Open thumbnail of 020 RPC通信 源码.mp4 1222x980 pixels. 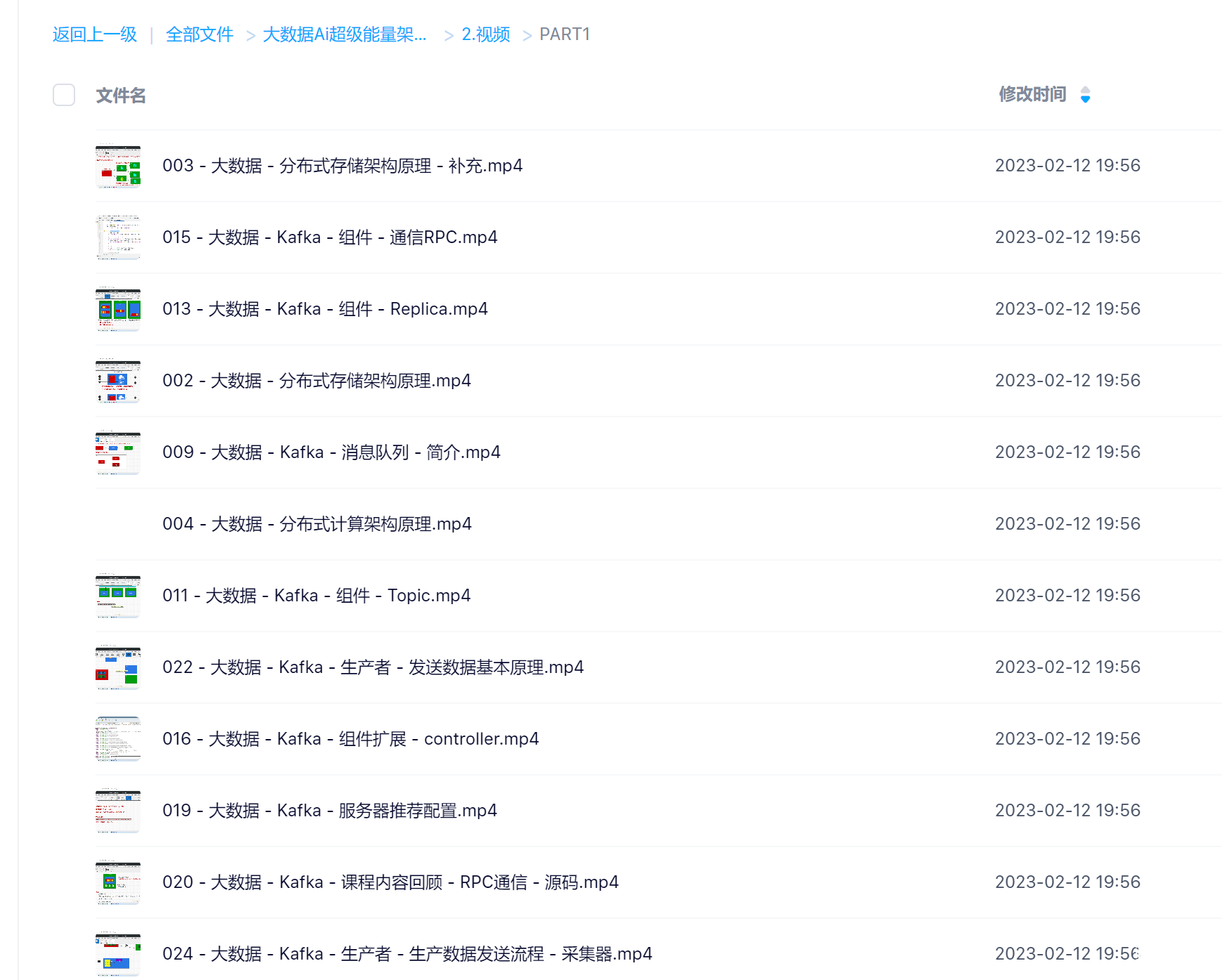(118, 882)
